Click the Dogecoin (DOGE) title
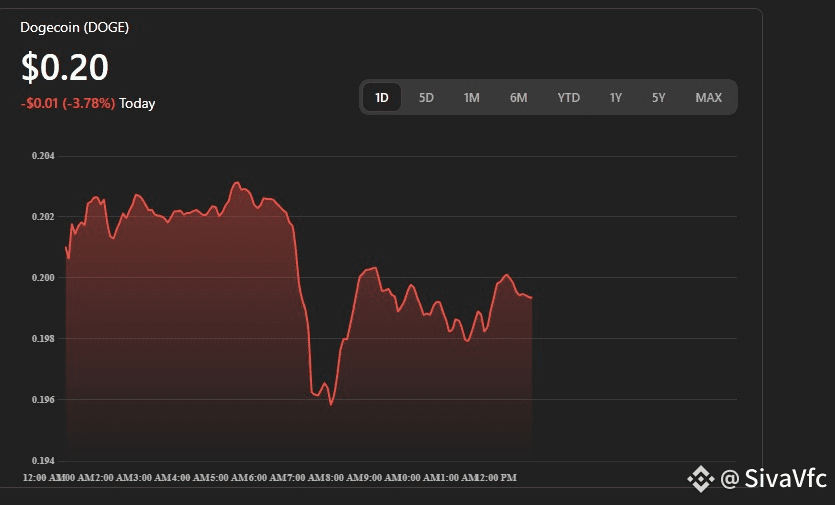835x505 pixels. pos(75,27)
